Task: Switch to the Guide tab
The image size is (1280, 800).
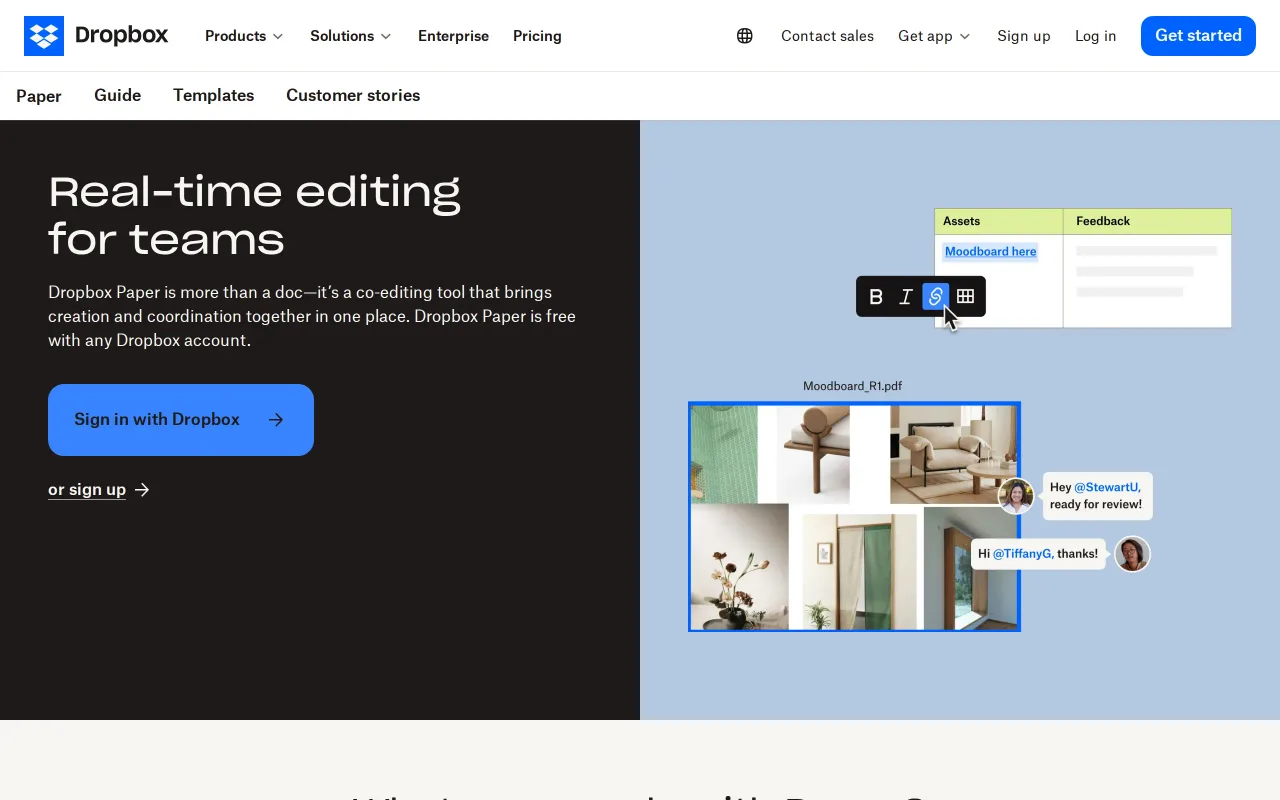Action: click(x=117, y=96)
